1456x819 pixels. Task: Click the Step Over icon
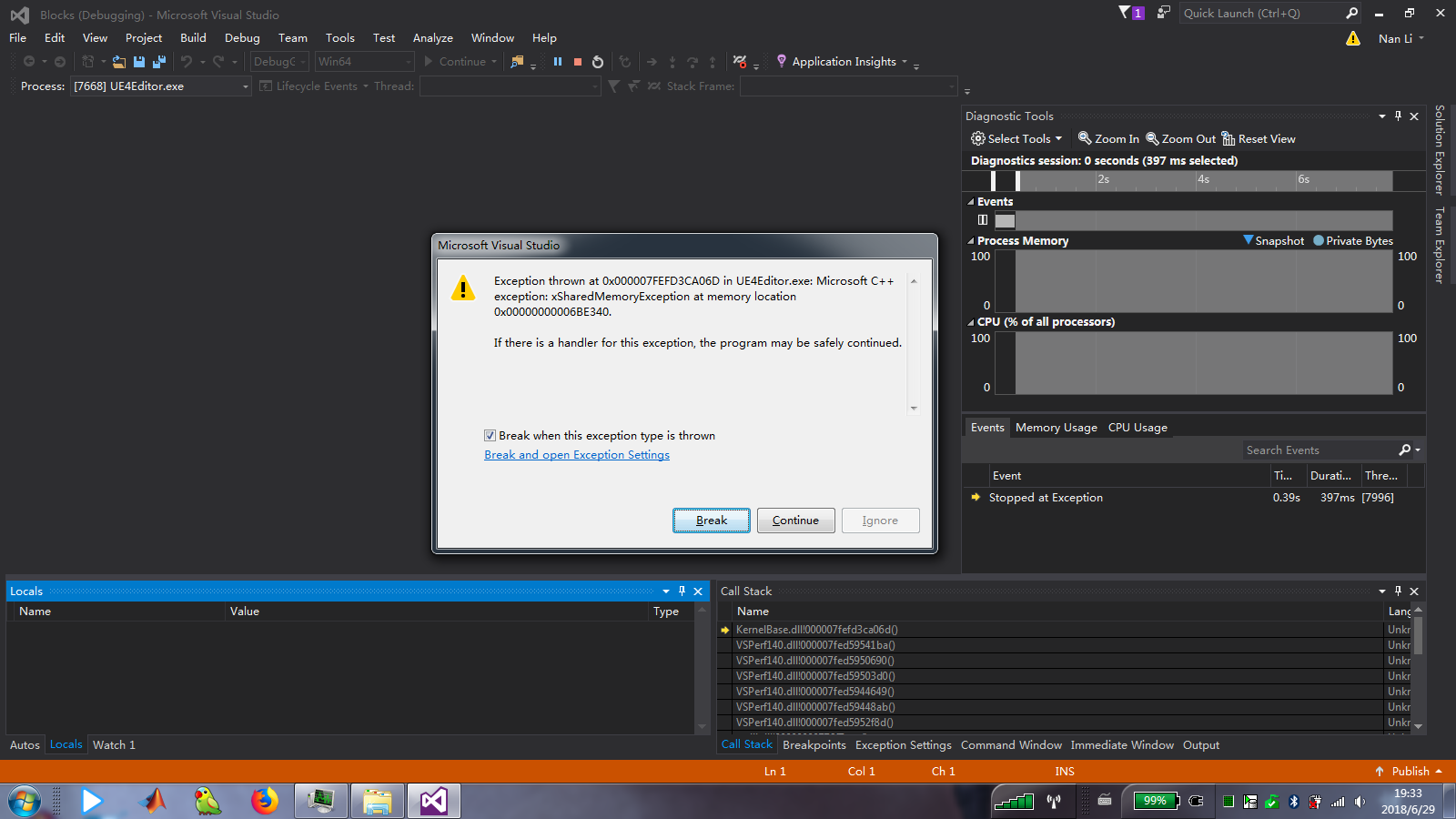point(693,61)
